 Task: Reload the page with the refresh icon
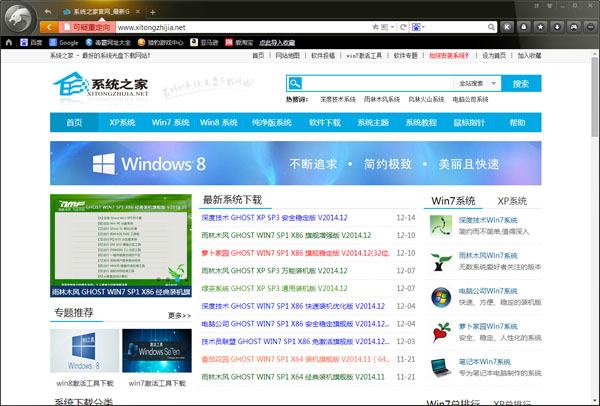click(x=403, y=27)
